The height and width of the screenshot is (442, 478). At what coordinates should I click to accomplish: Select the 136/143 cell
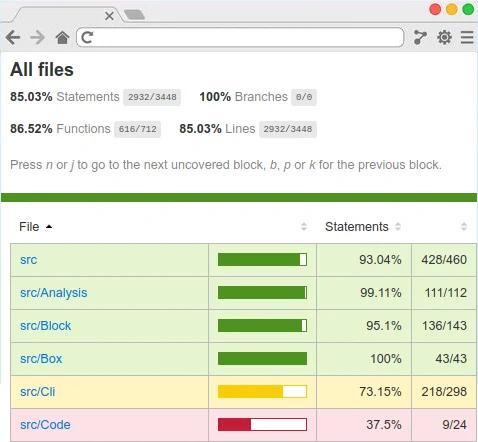click(x=444, y=326)
